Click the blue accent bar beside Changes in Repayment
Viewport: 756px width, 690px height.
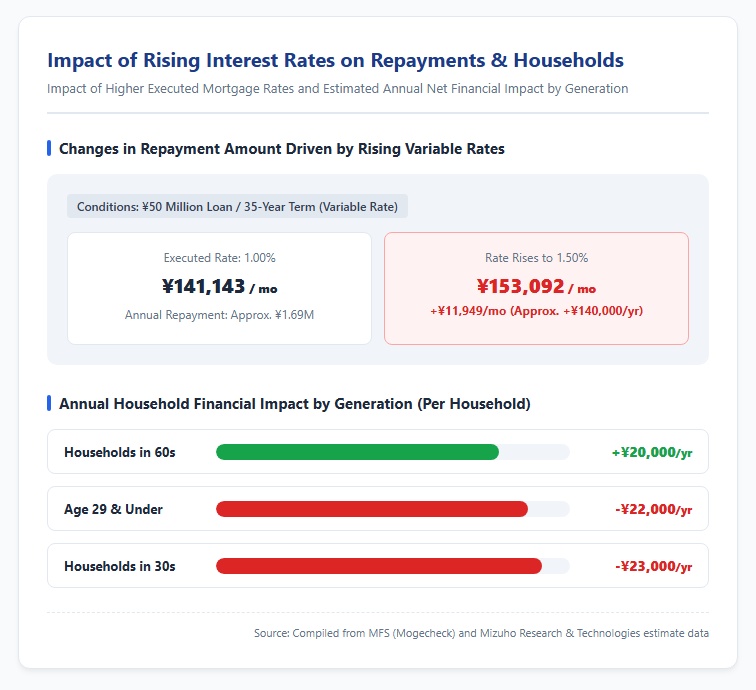[x=49, y=149]
